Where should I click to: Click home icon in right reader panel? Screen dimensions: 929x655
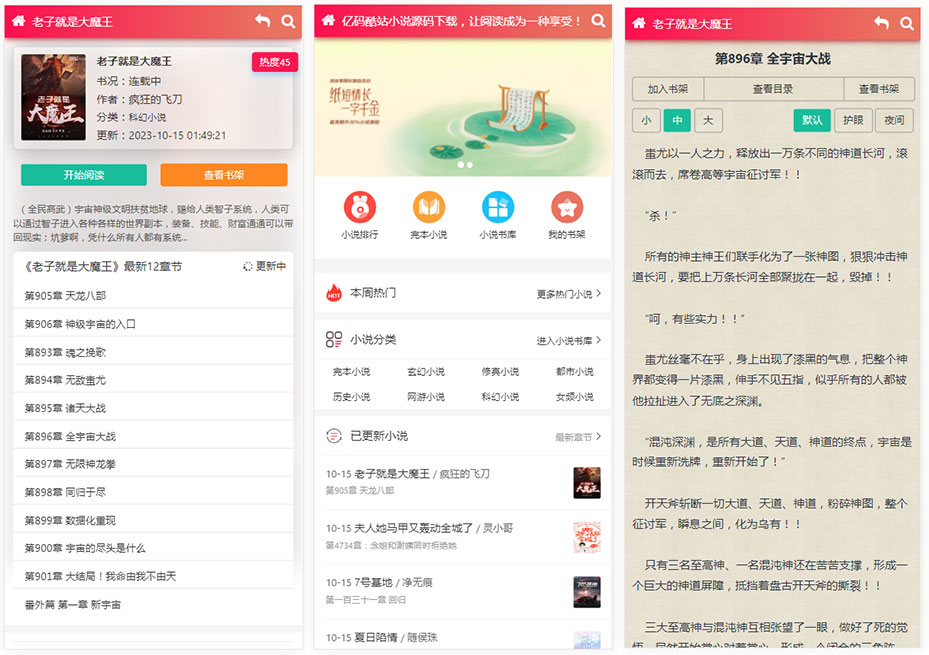tap(639, 23)
